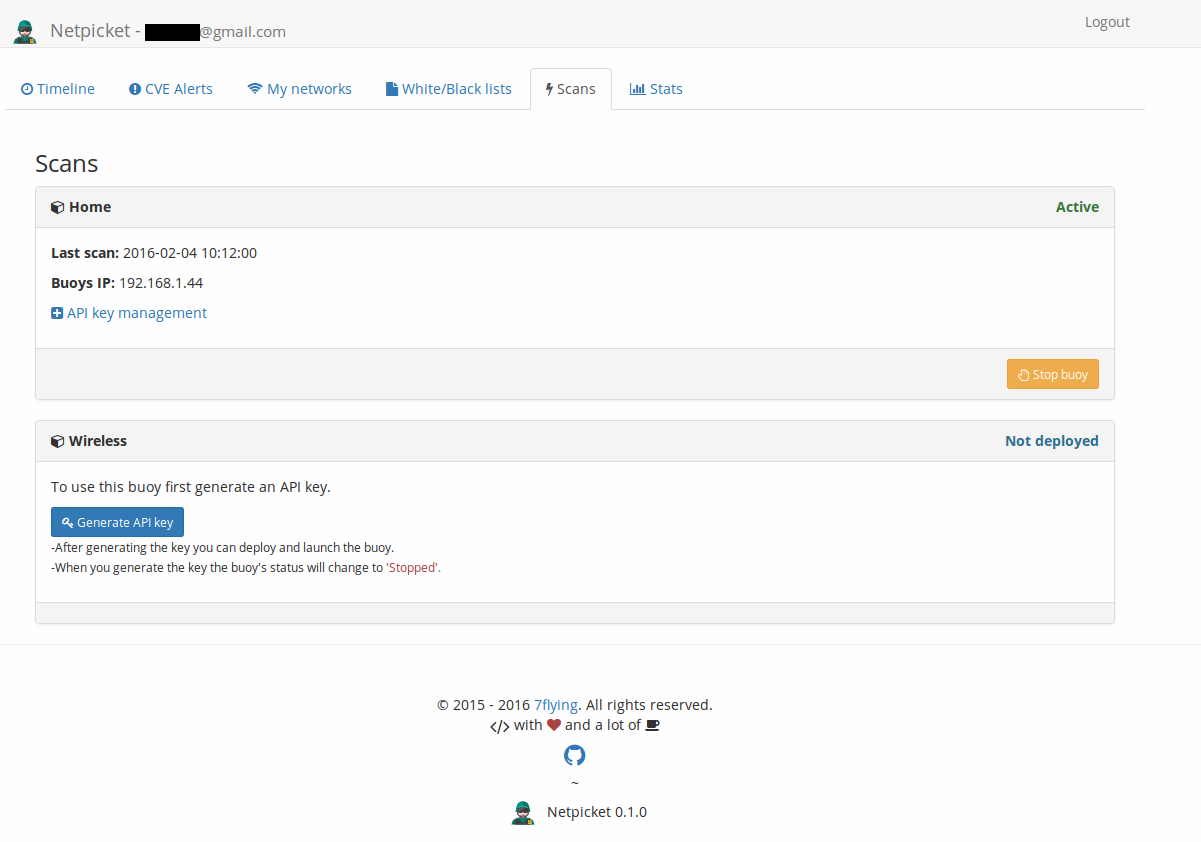Click the Netpicket guard logo in footer
This screenshot has height=842, width=1201.
(523, 812)
